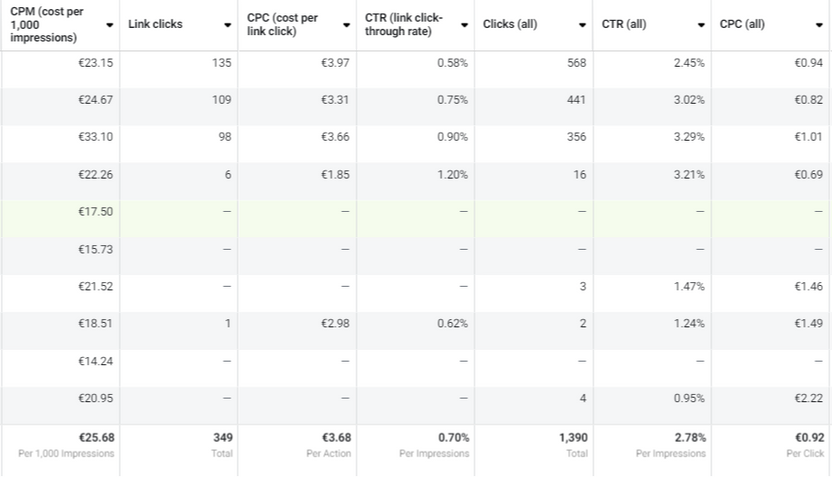The height and width of the screenshot is (477, 832).
Task: Open dropdown arrow for Link clicks column
Action: (x=227, y=25)
